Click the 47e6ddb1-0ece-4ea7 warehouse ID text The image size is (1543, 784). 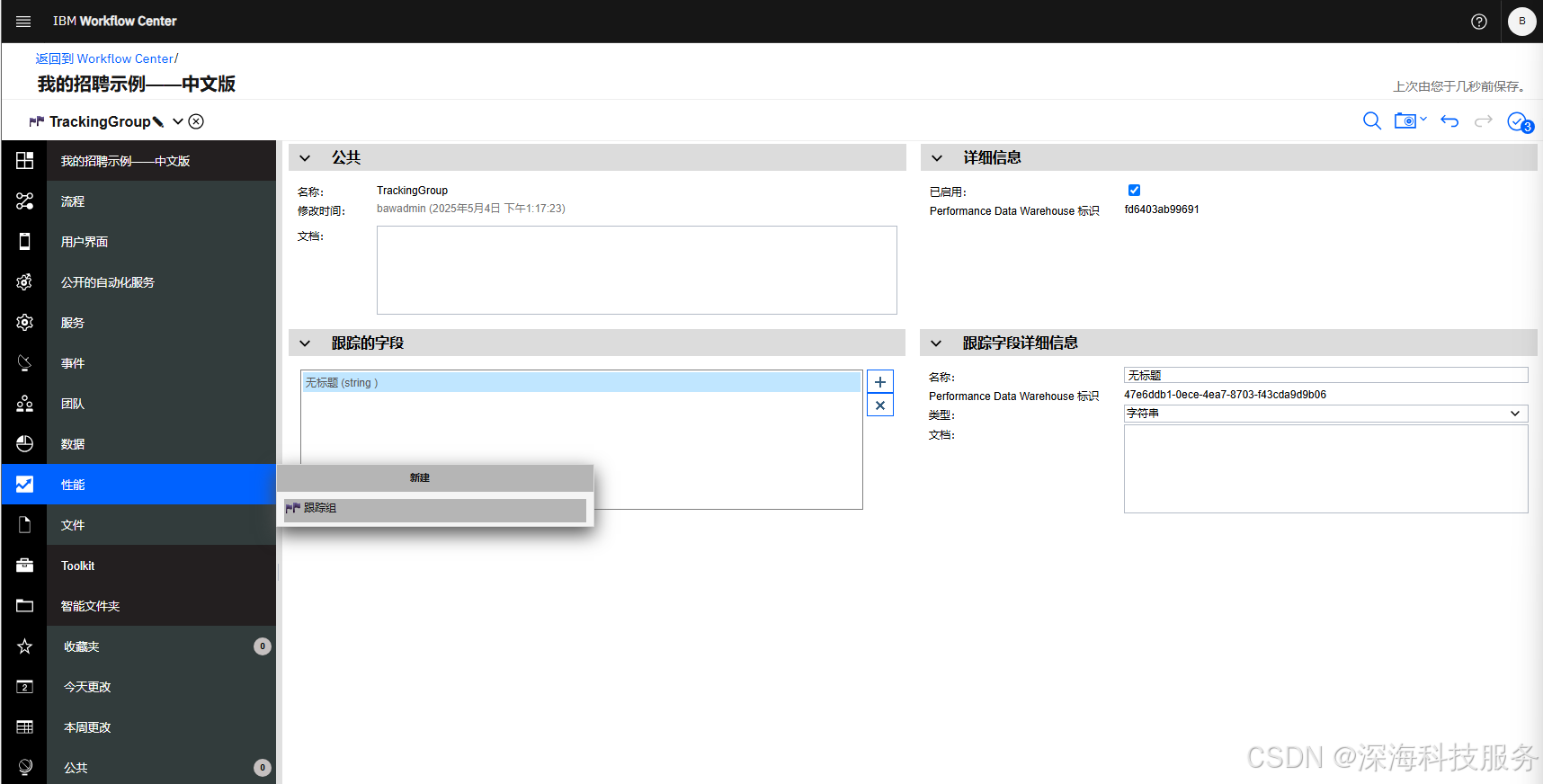tap(1225, 395)
